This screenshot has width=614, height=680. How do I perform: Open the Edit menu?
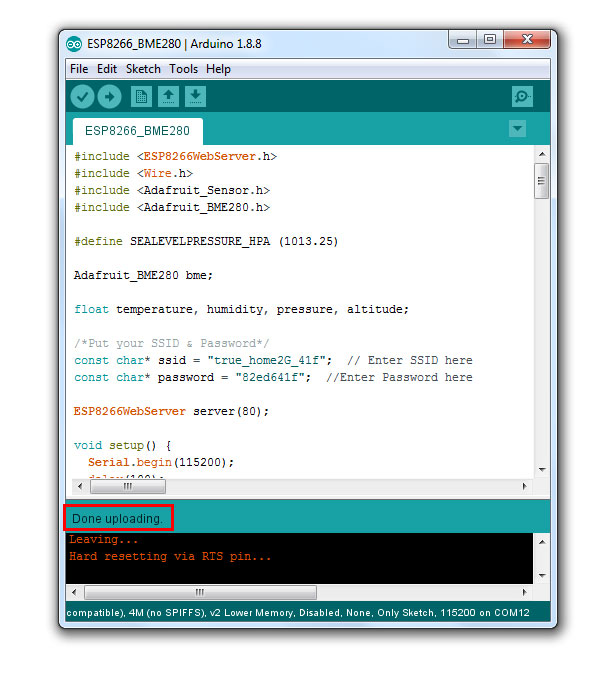click(107, 69)
